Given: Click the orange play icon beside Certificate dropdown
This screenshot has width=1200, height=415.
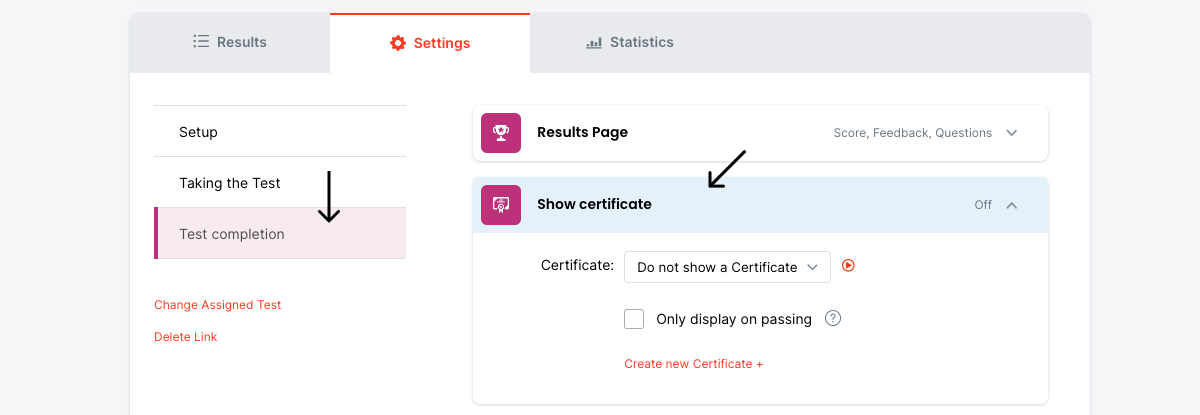Looking at the screenshot, I should click(849, 266).
